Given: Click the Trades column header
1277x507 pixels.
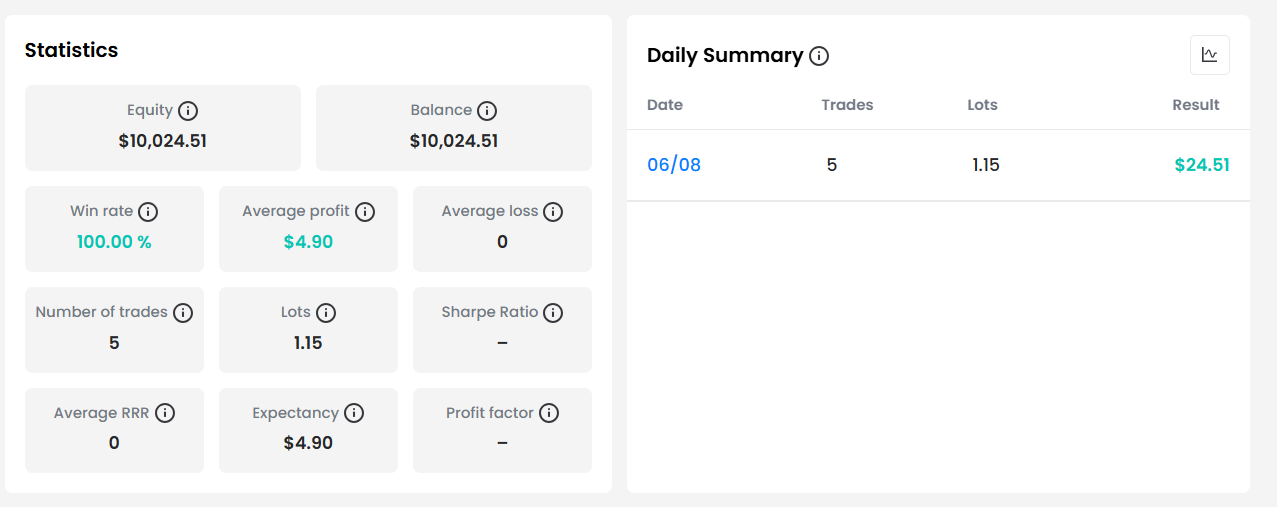Looking at the screenshot, I should click(x=847, y=105).
